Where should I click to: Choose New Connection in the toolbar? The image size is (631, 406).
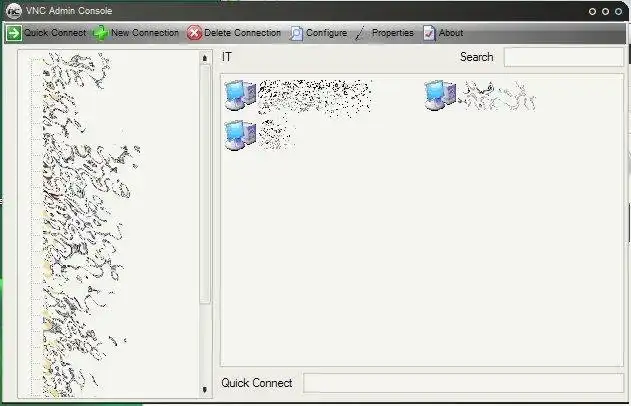point(145,33)
